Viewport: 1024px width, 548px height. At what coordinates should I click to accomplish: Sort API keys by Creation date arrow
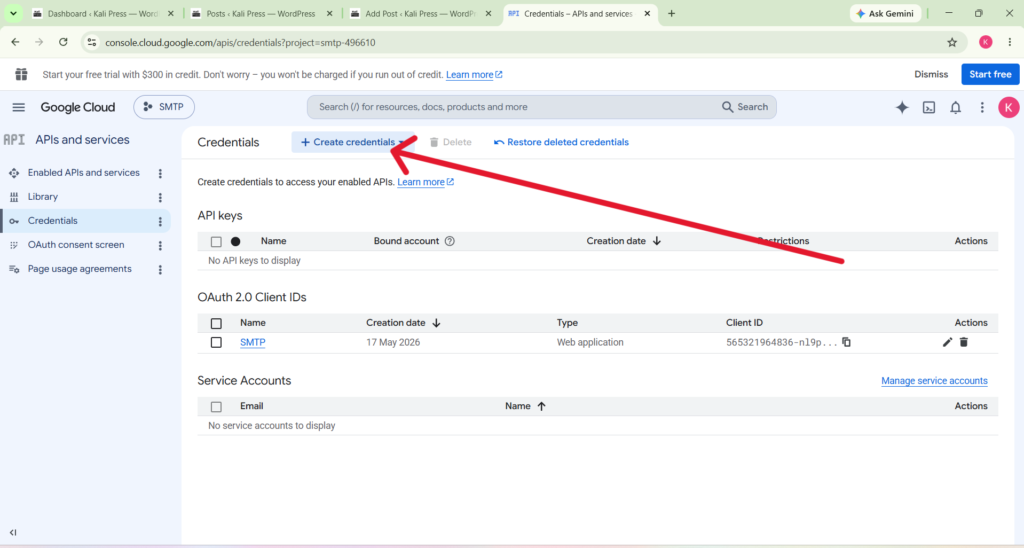[657, 241]
